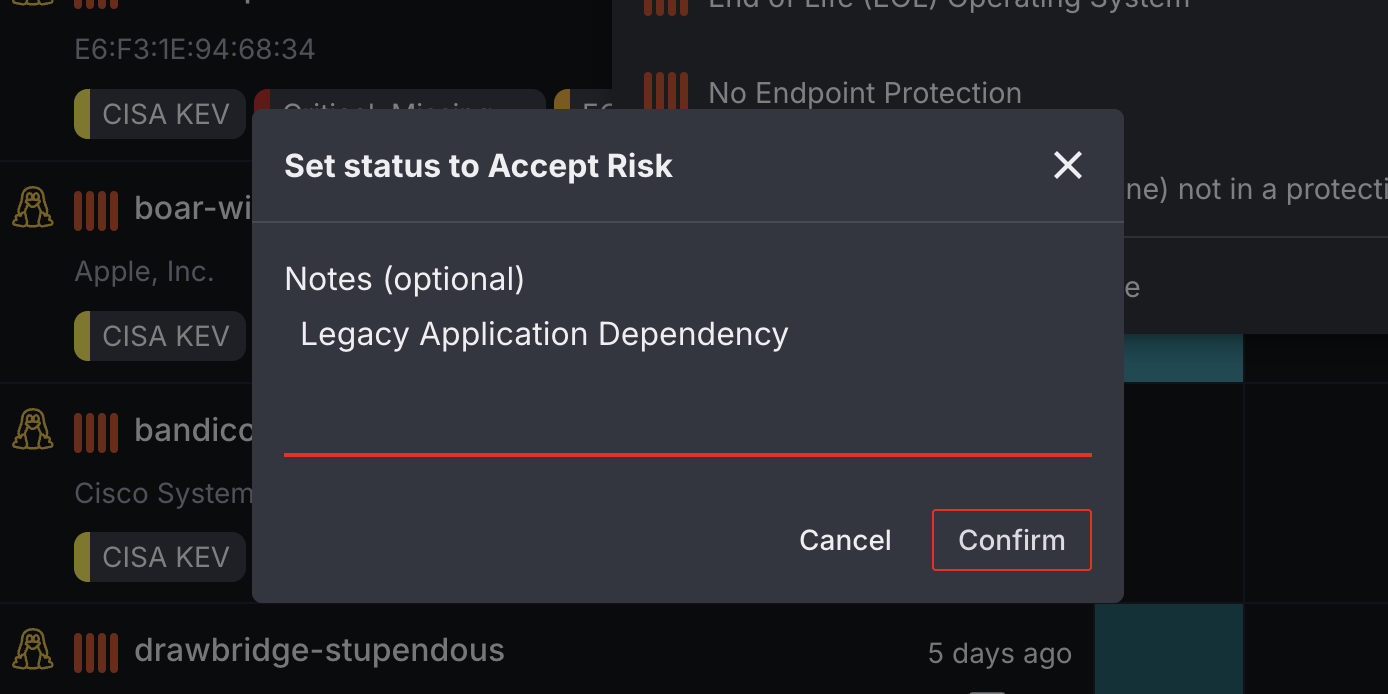Click the severity bars icon beside bandico
The height and width of the screenshot is (694, 1388).
point(96,431)
